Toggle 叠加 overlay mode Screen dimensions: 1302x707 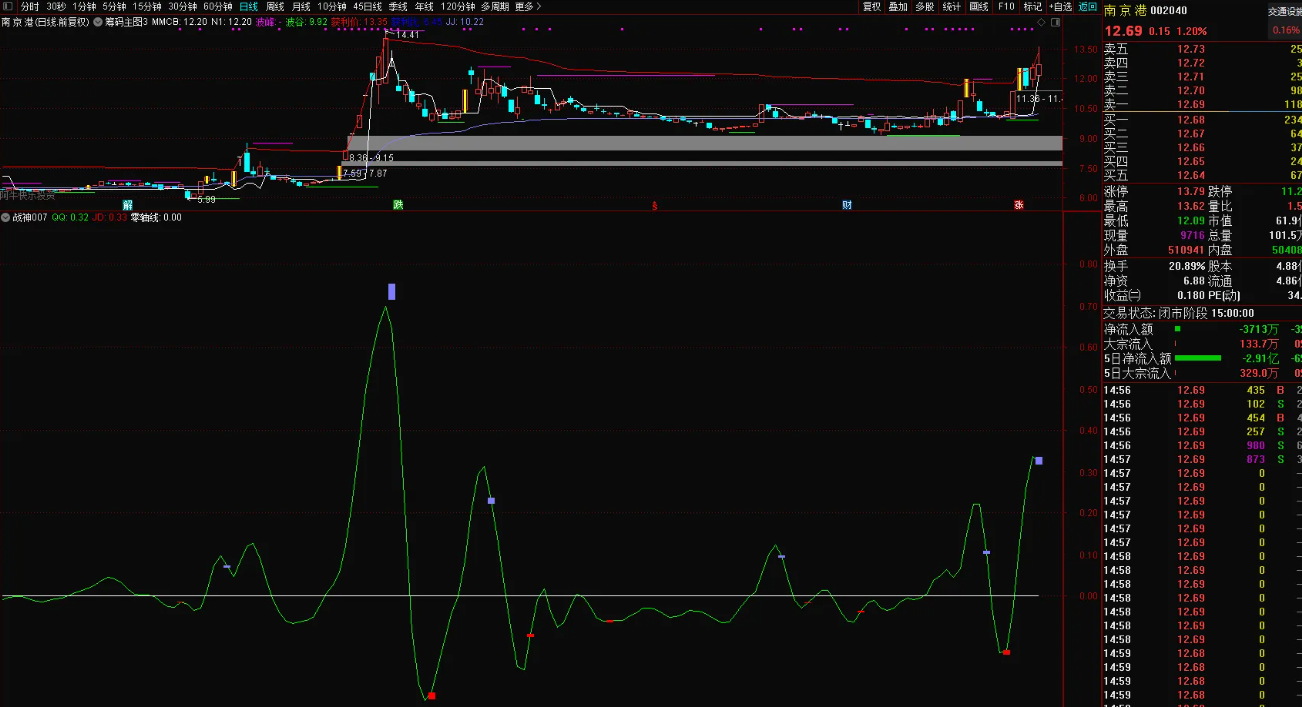pos(898,6)
